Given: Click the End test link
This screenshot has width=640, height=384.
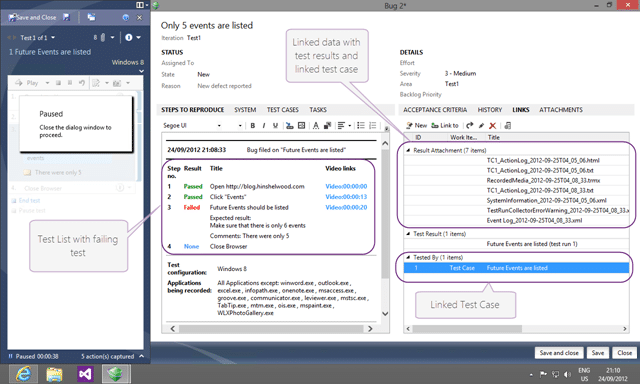Looking at the screenshot, I should [x=29, y=200].
